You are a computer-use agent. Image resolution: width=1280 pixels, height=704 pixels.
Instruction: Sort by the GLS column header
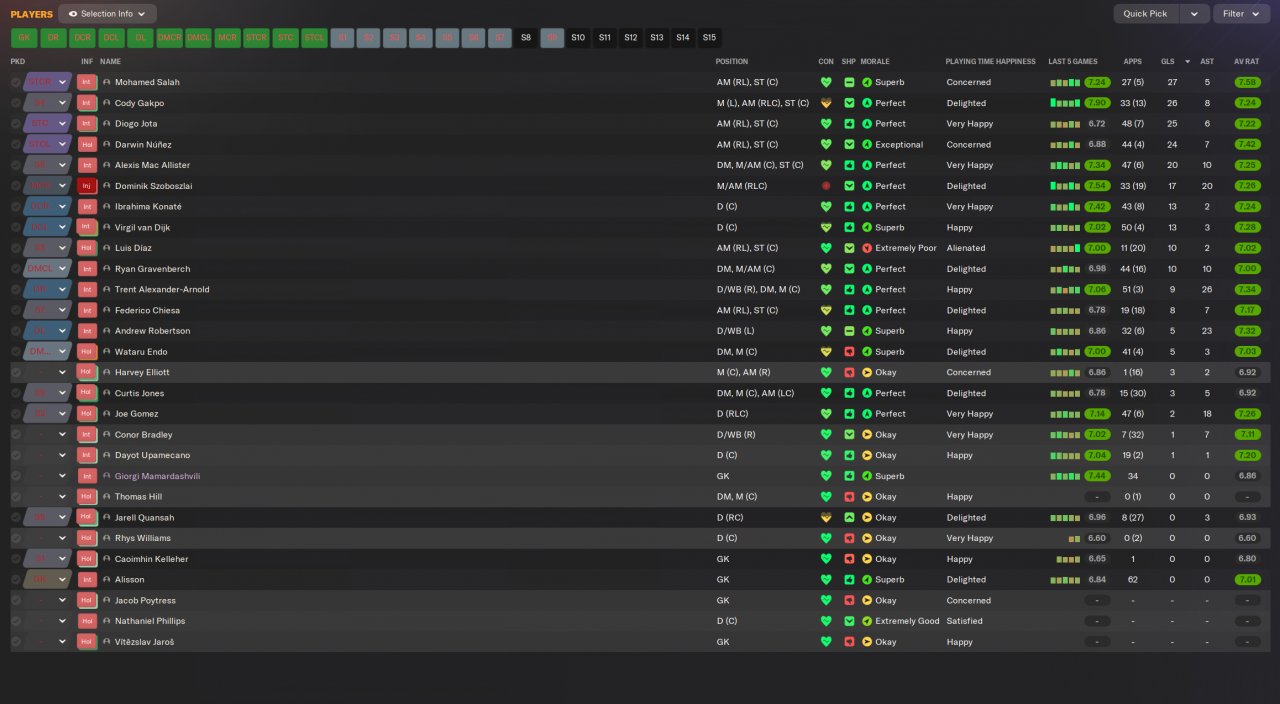coord(1168,62)
